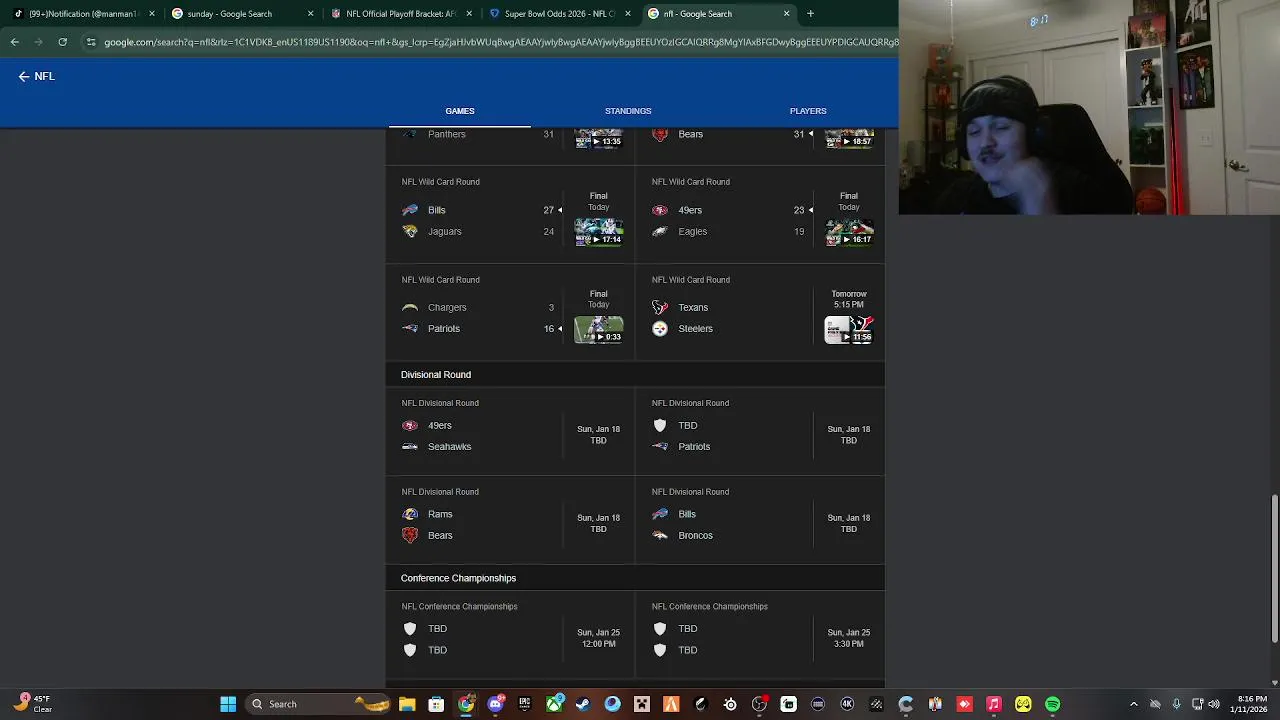
Task: Switch to the TikTok Notification browser tab
Action: coord(80,14)
